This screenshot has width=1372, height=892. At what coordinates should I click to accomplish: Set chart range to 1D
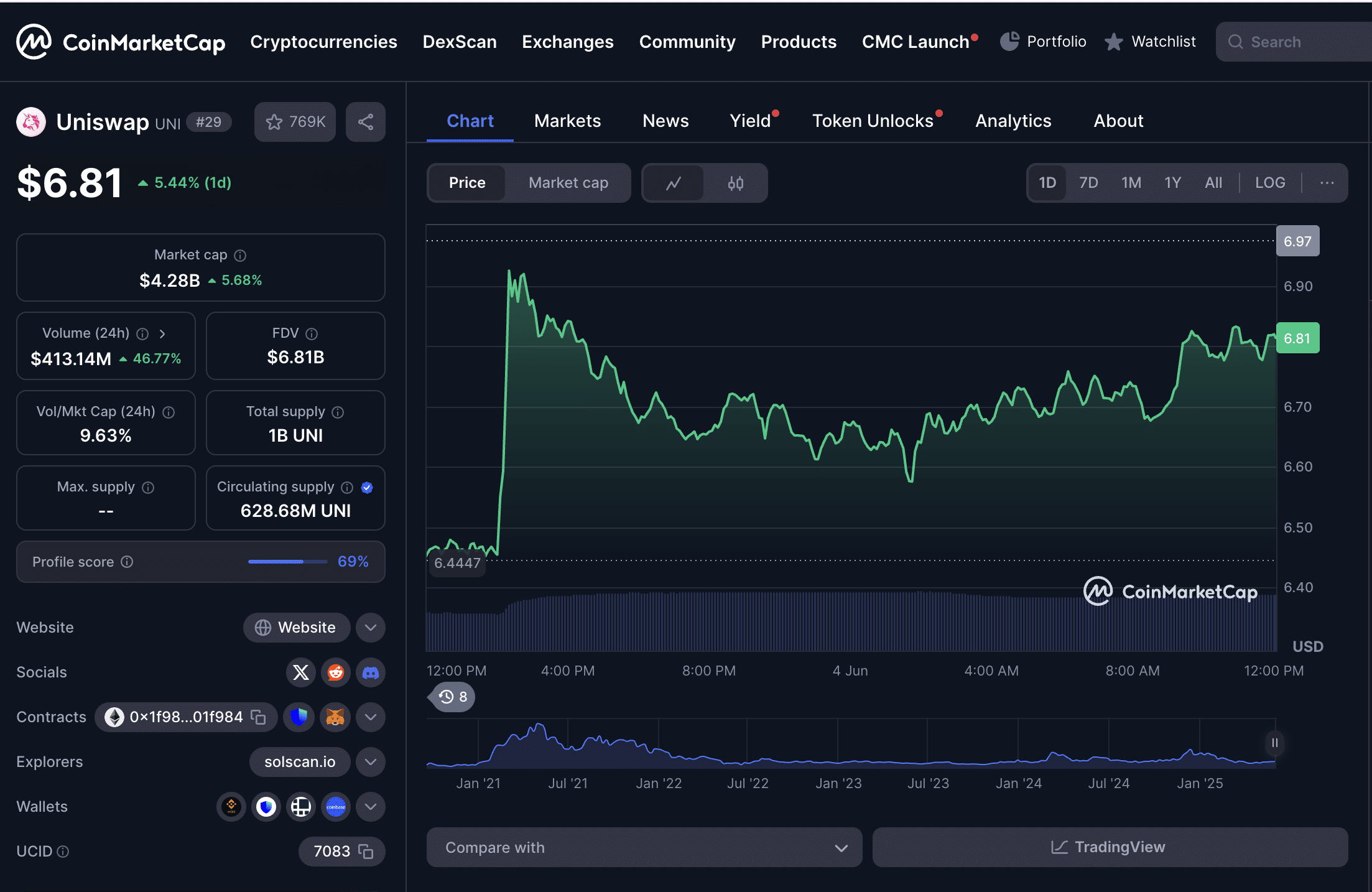1047,183
